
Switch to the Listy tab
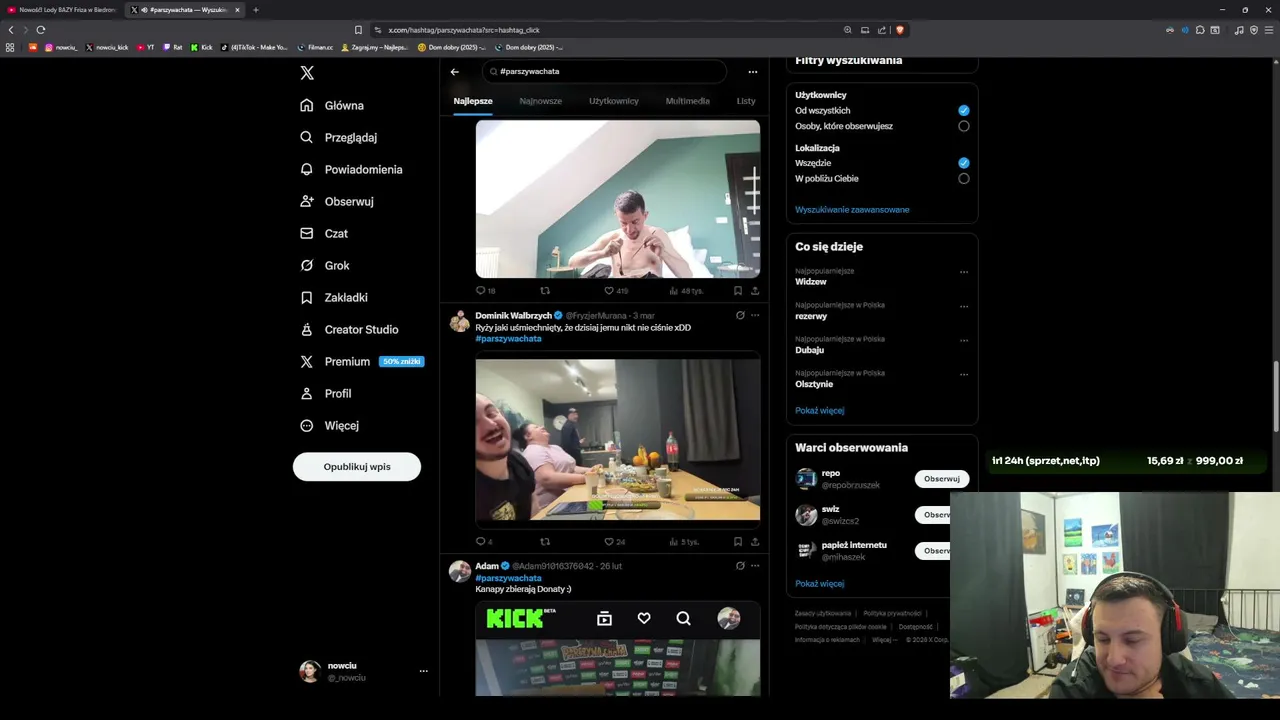(x=746, y=101)
